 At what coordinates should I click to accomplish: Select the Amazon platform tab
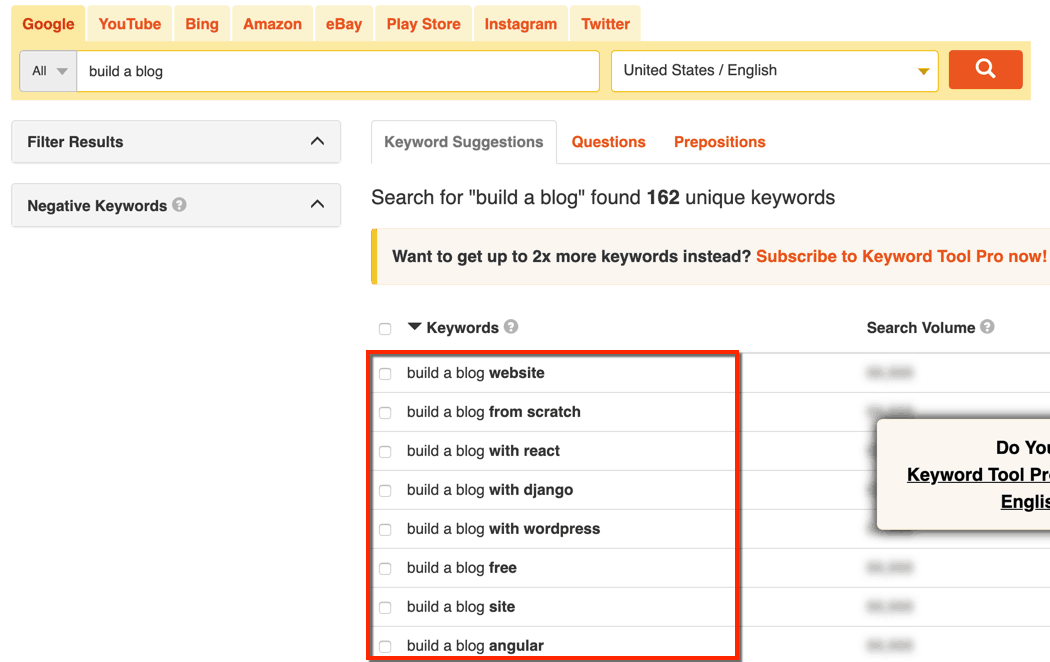[x=272, y=24]
